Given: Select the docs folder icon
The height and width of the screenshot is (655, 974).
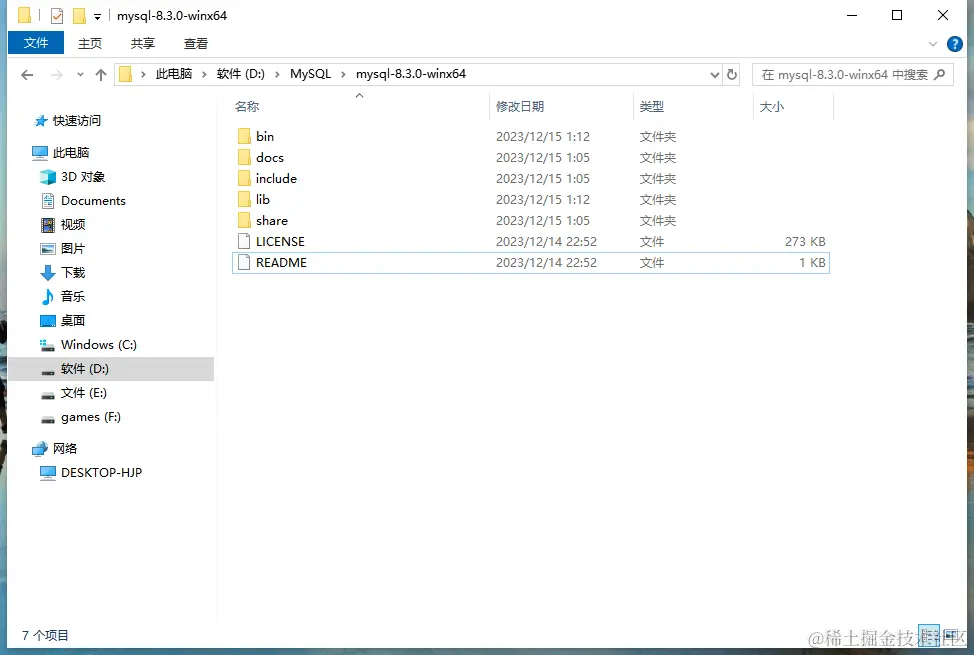Looking at the screenshot, I should coord(244,157).
